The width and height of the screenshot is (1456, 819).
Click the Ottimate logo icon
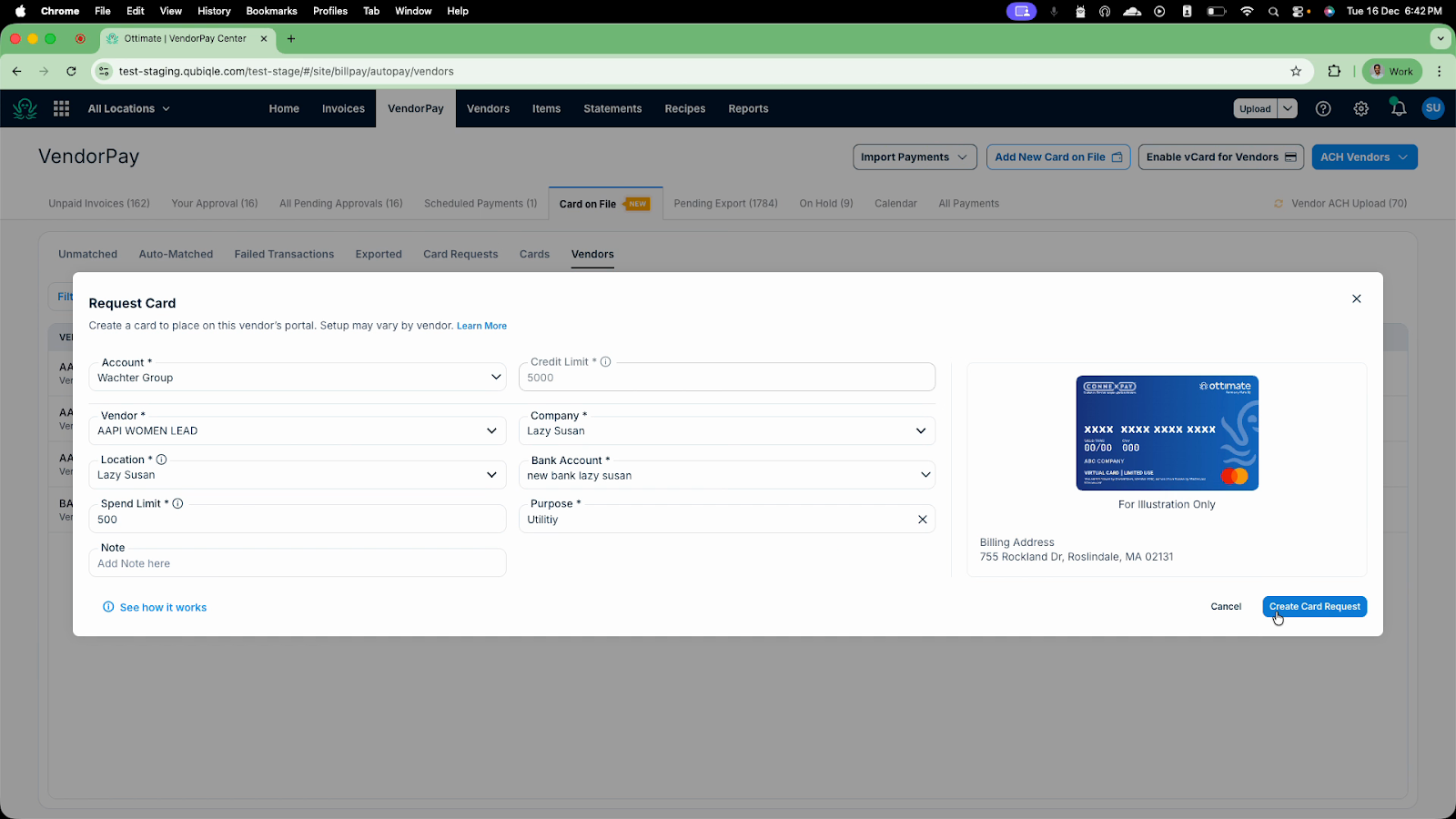click(x=25, y=108)
